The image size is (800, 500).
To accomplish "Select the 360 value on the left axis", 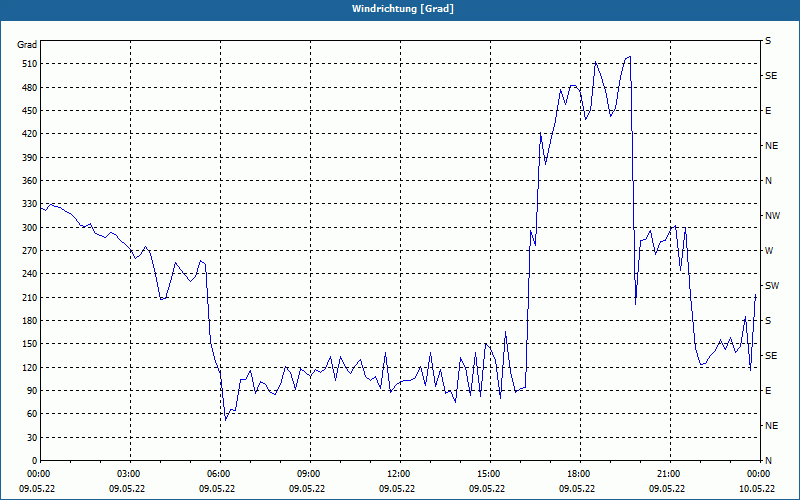I will 29,181.
